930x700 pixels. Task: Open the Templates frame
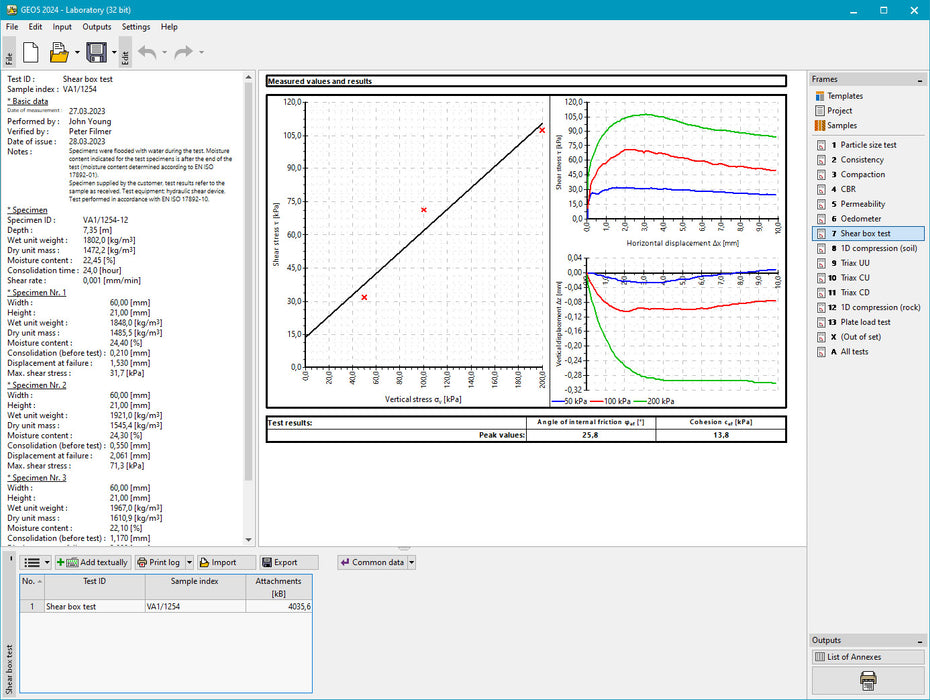pos(843,96)
